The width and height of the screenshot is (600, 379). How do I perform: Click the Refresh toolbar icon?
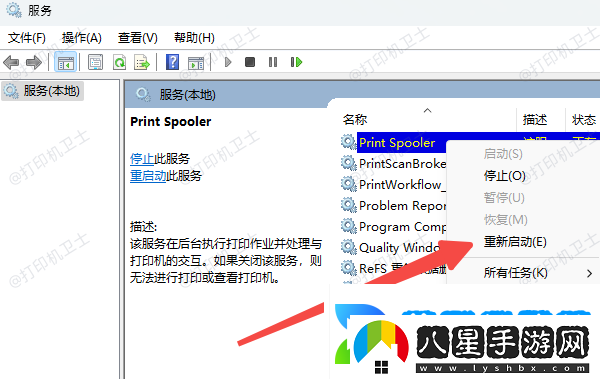(119, 62)
